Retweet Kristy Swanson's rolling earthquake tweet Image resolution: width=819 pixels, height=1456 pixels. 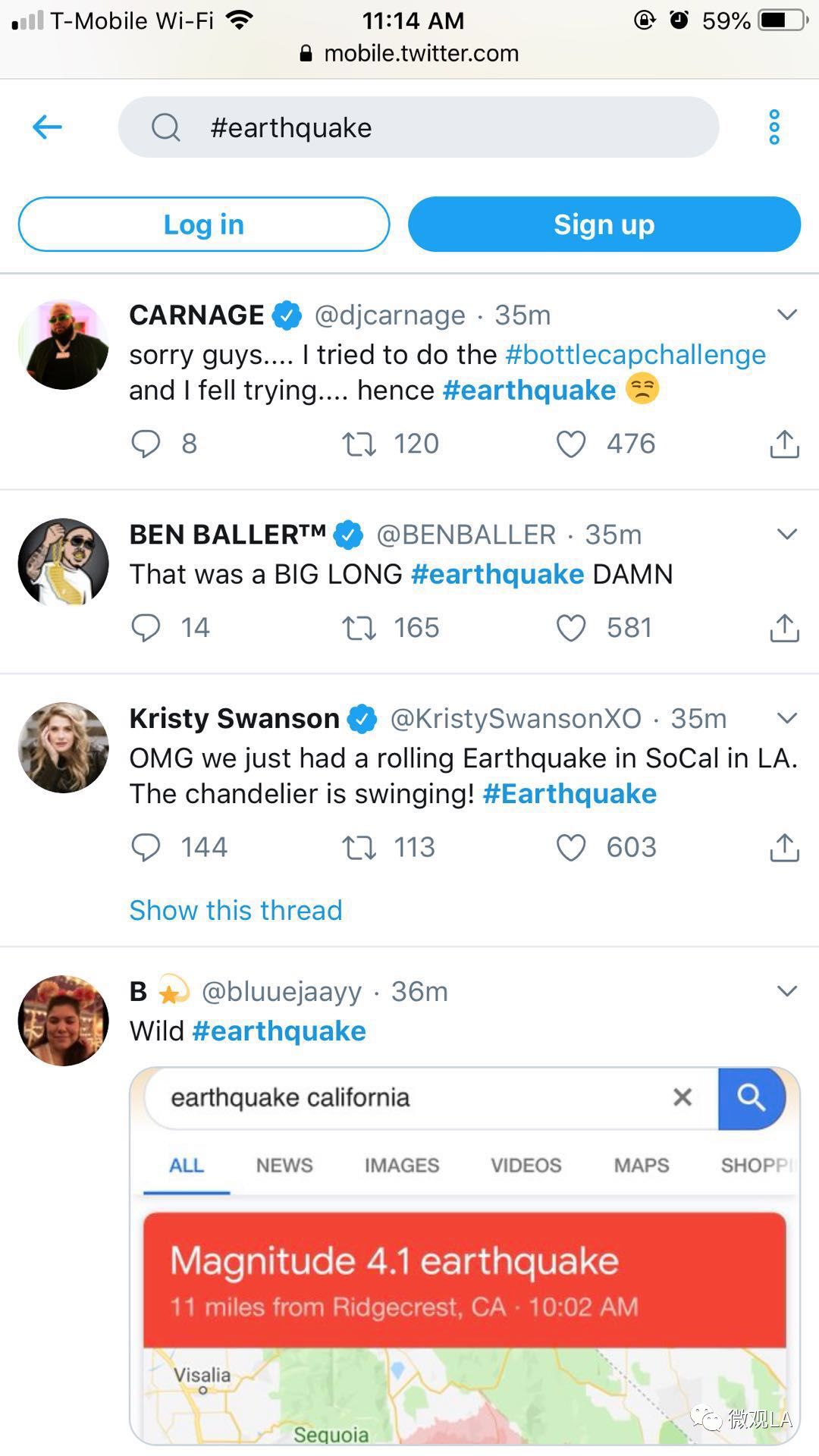click(x=359, y=848)
